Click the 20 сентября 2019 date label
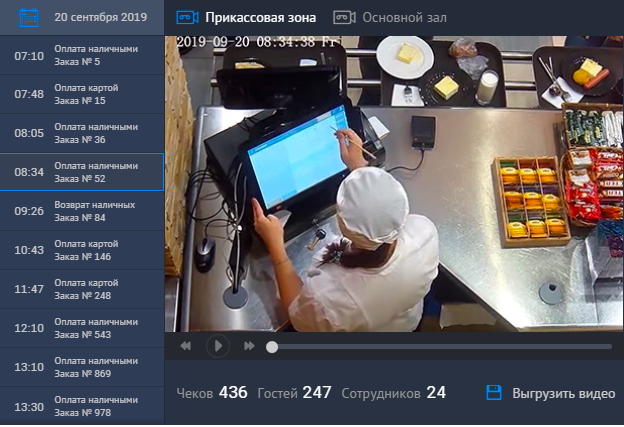The width and height of the screenshot is (624, 427). tap(99, 17)
